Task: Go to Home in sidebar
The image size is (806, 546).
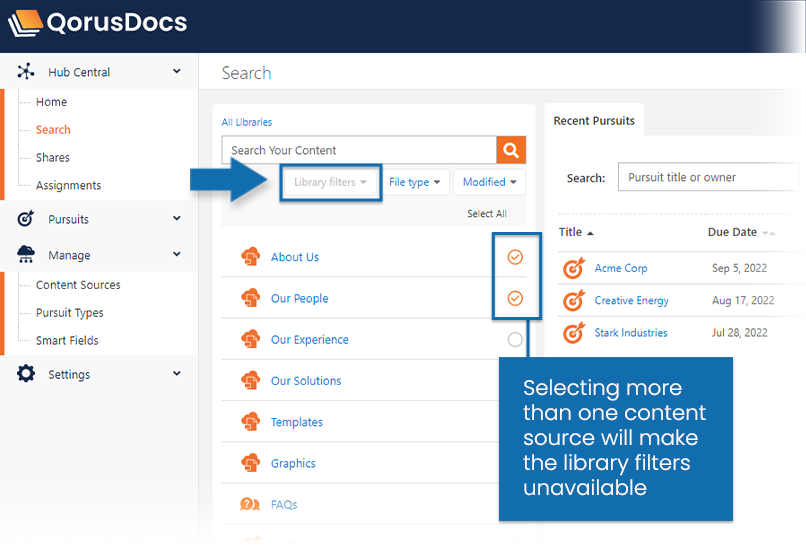Action: coord(51,102)
